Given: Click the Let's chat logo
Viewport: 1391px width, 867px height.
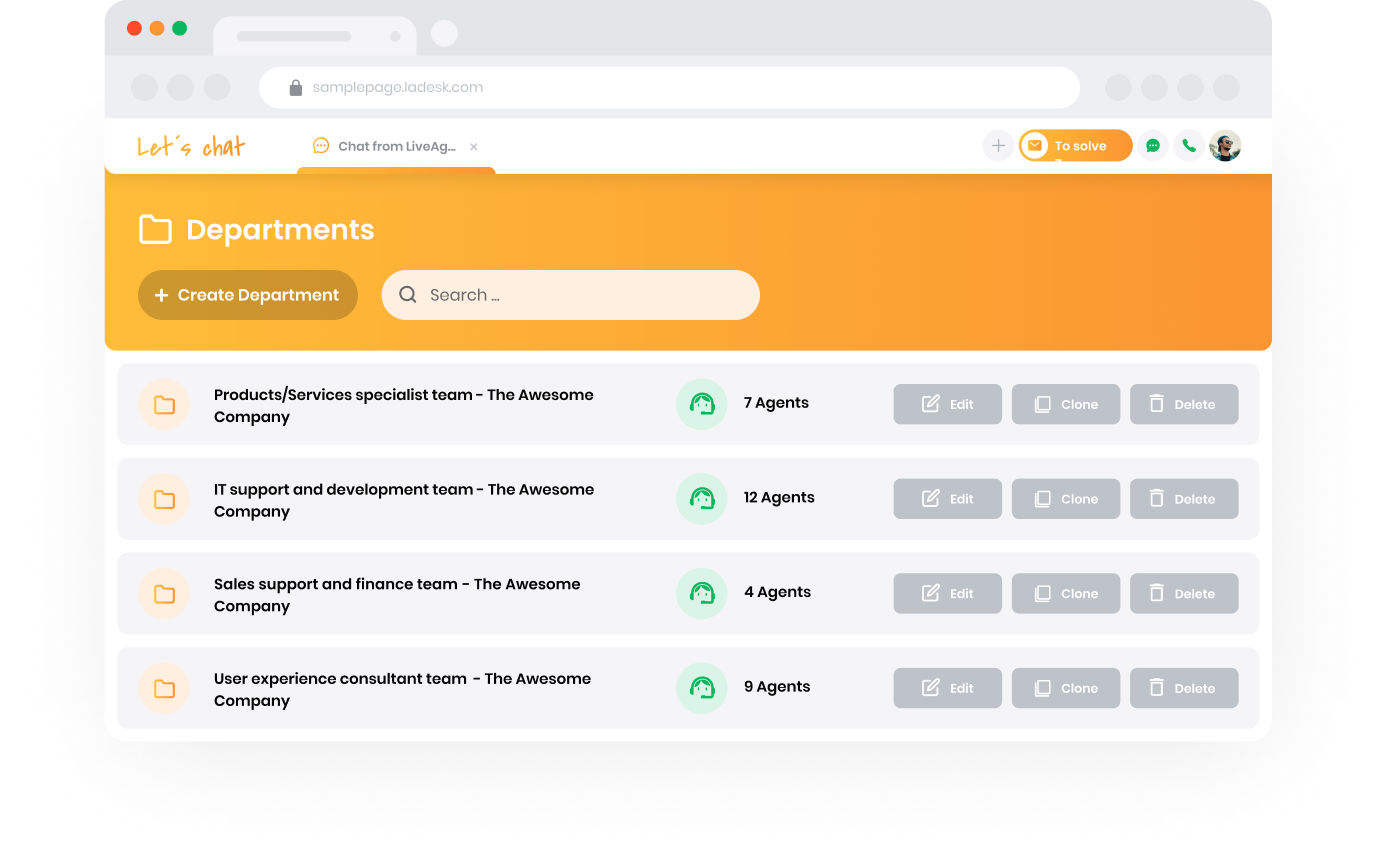Looking at the screenshot, I should (x=191, y=147).
